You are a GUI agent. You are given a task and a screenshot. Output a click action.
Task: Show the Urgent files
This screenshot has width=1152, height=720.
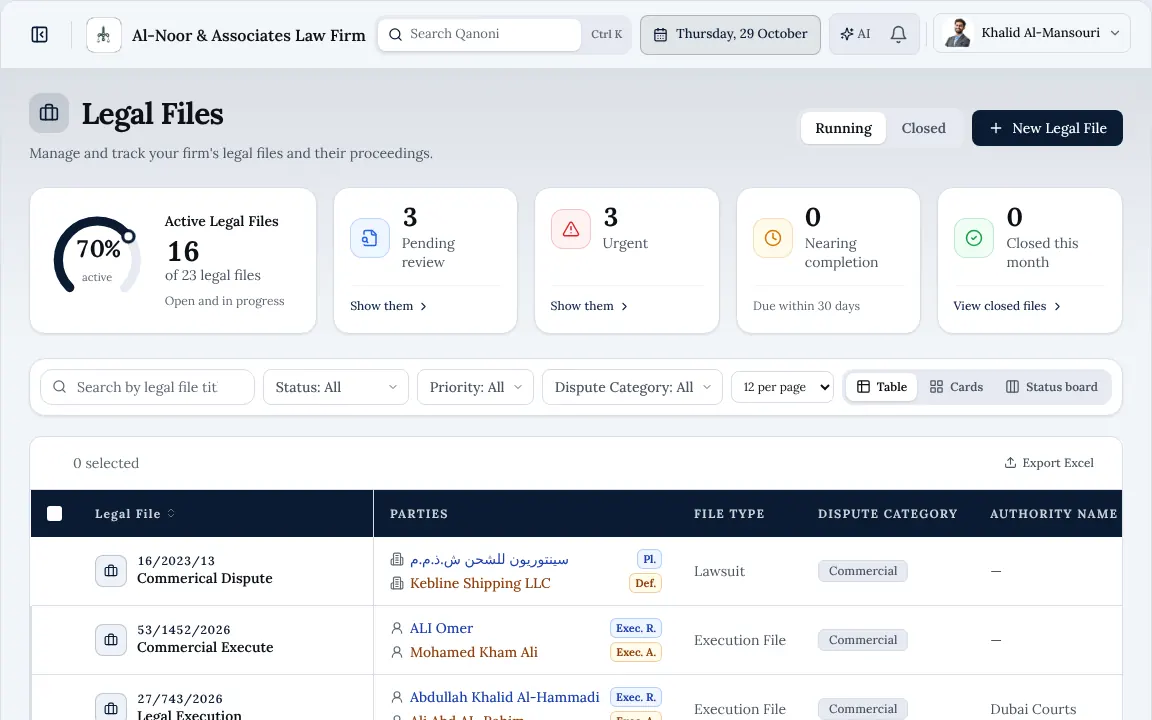(589, 306)
